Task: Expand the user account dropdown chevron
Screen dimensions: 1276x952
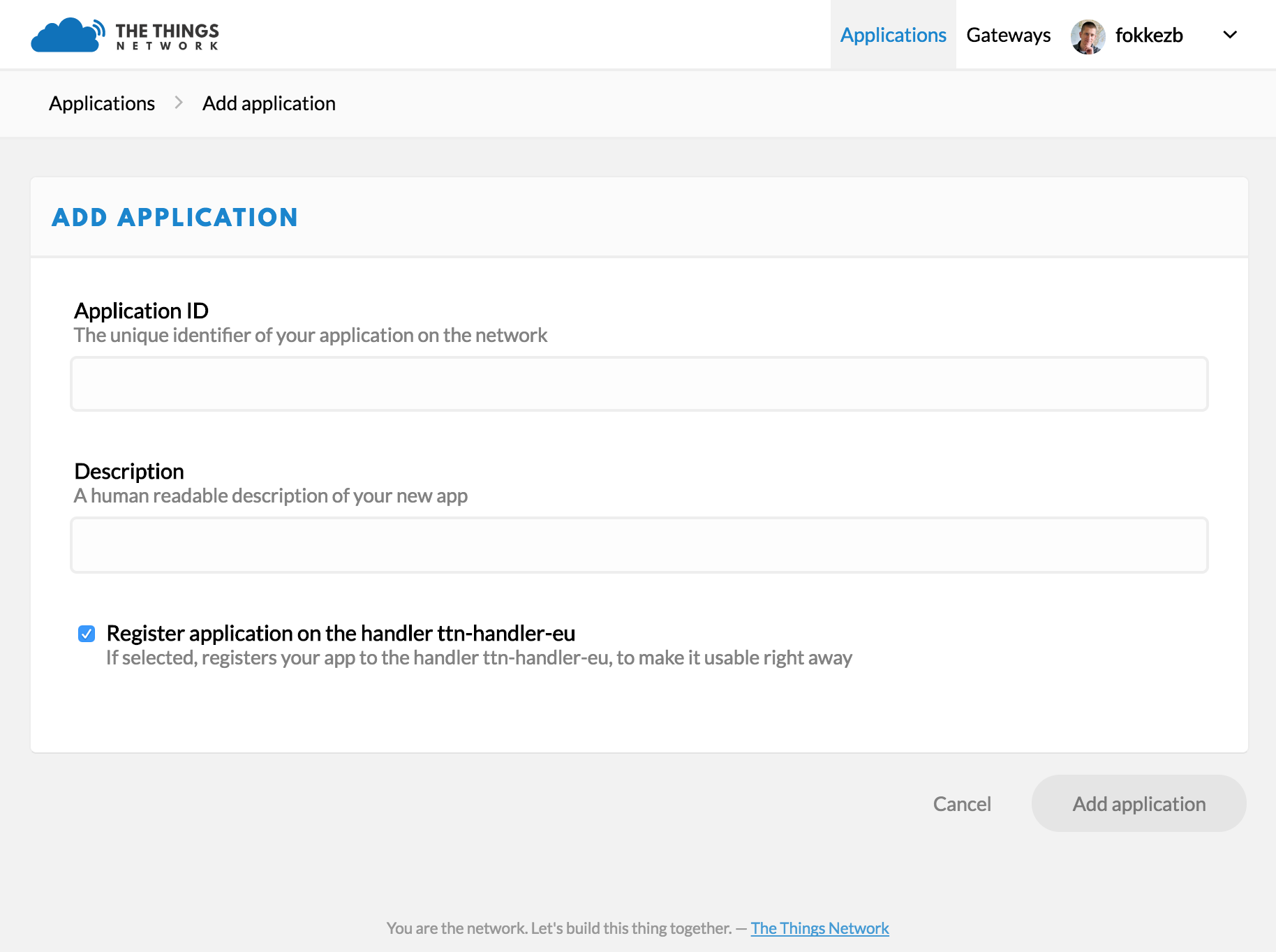Action: [x=1230, y=35]
